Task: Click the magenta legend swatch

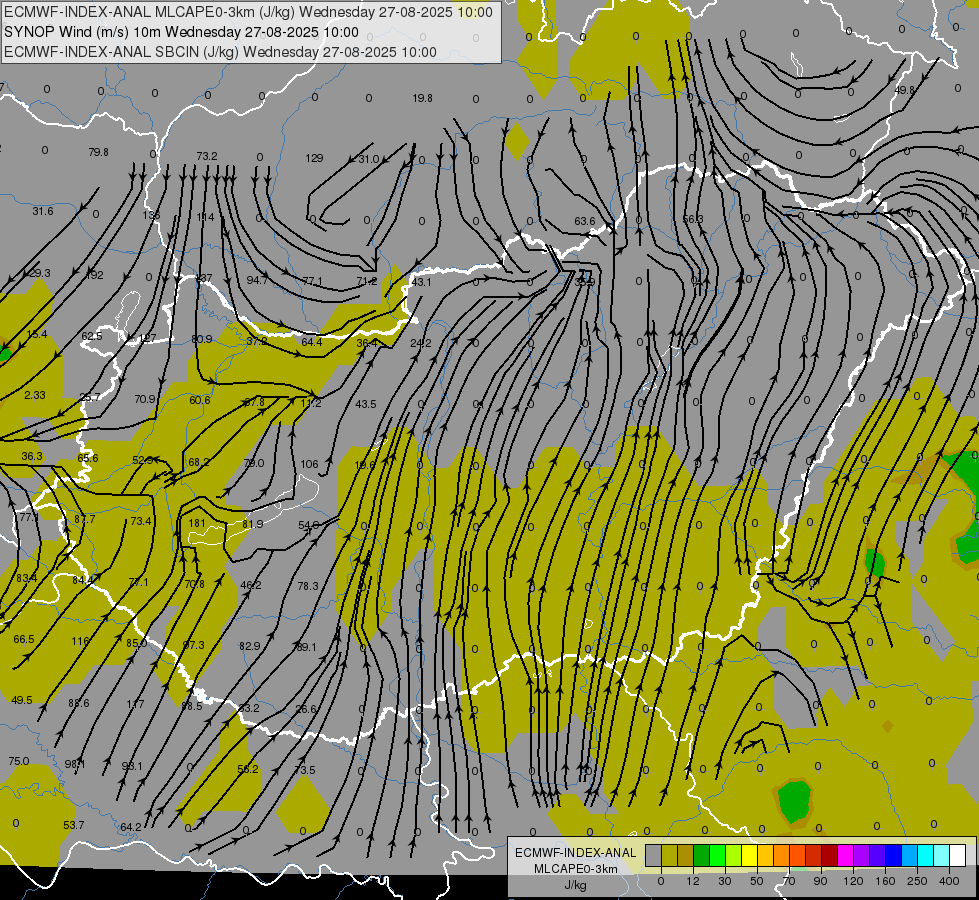Action: click(x=845, y=856)
